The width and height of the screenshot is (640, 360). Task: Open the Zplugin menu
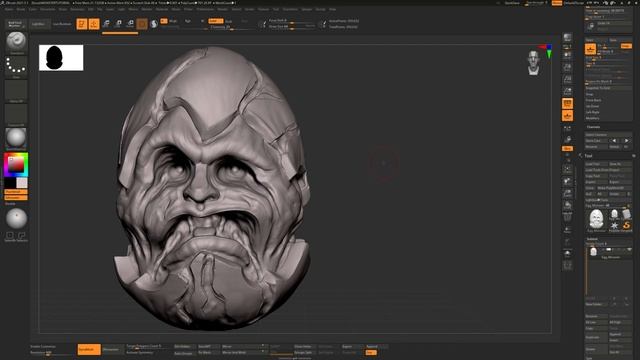pyautogui.click(x=307, y=9)
